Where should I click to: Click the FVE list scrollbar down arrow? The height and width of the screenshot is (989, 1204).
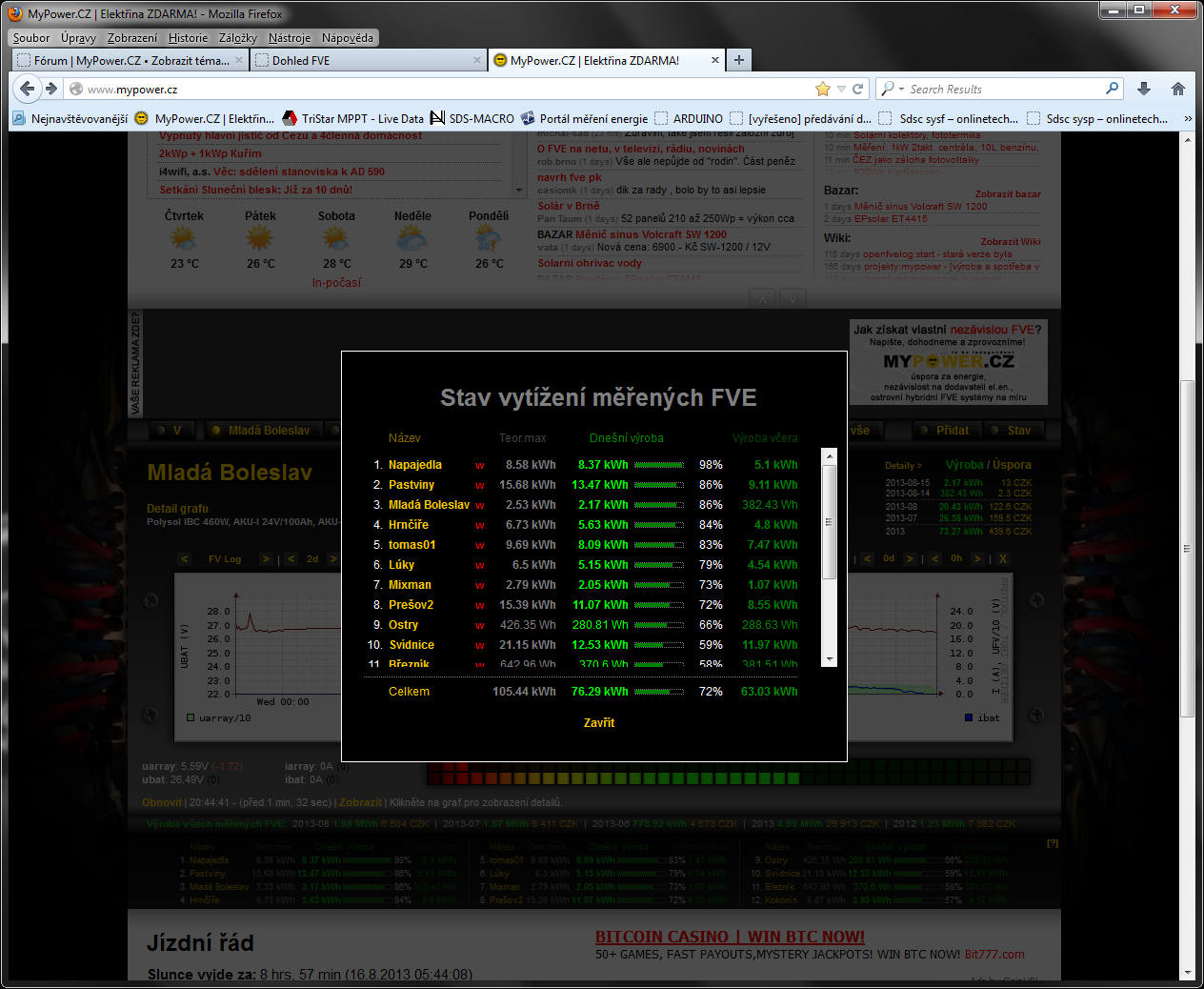pos(829,658)
